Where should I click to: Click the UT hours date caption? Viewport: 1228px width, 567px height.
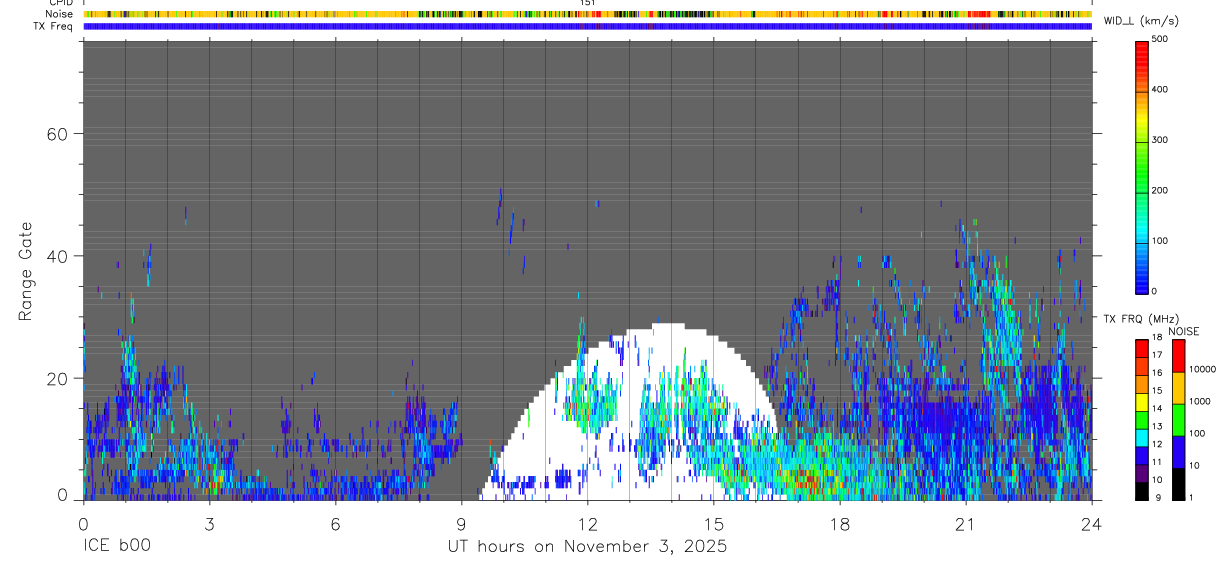point(587,546)
